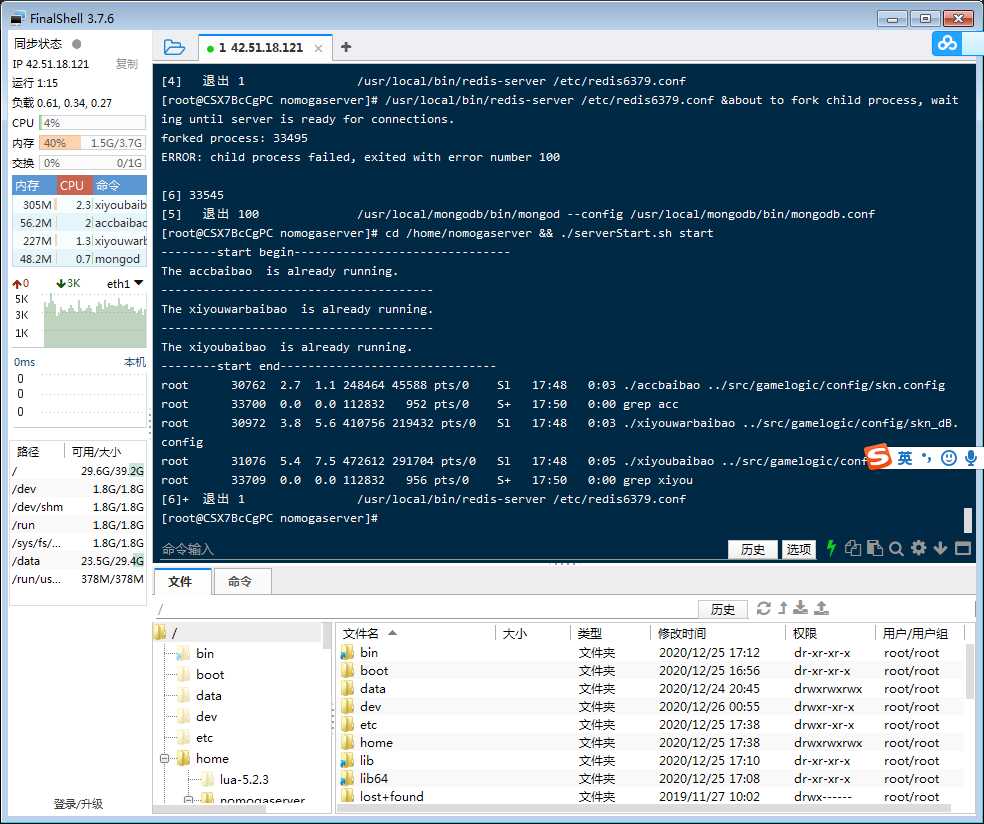Screen dimensions: 984x824
Task: Click 复制 to copy the IP address
Action: click(x=127, y=64)
